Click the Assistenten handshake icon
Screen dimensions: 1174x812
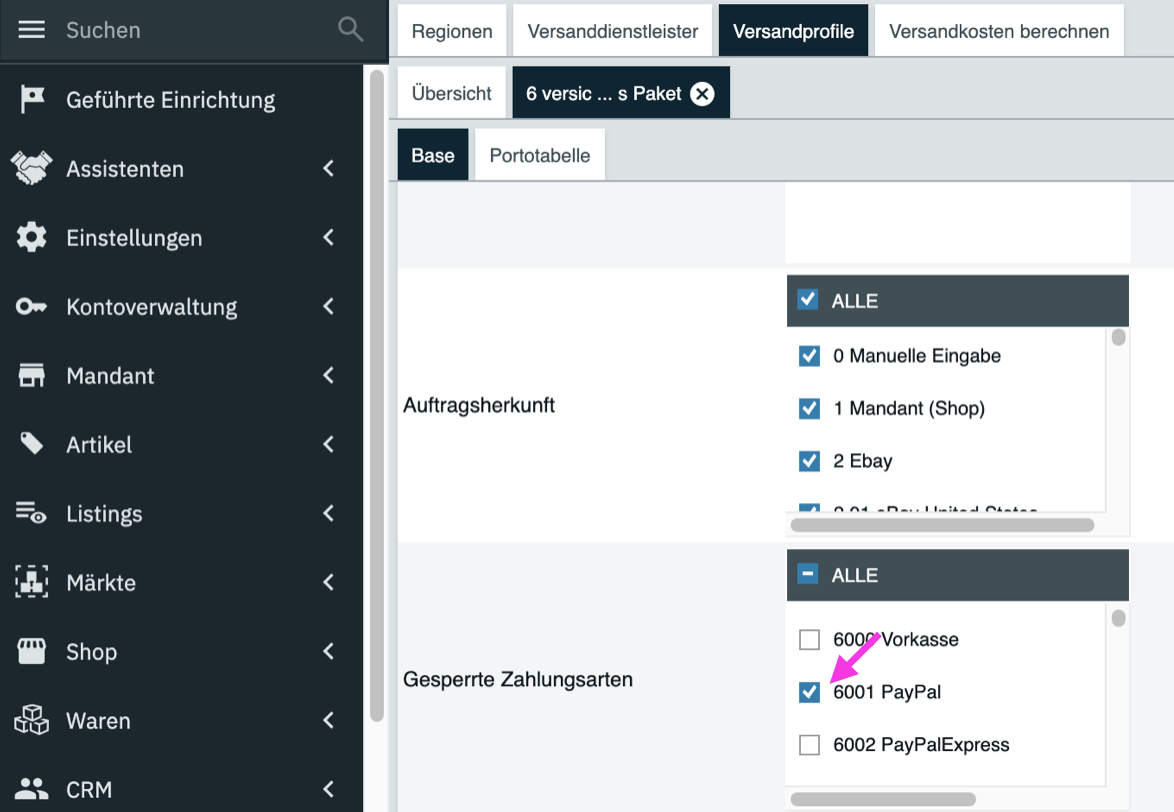coord(32,168)
